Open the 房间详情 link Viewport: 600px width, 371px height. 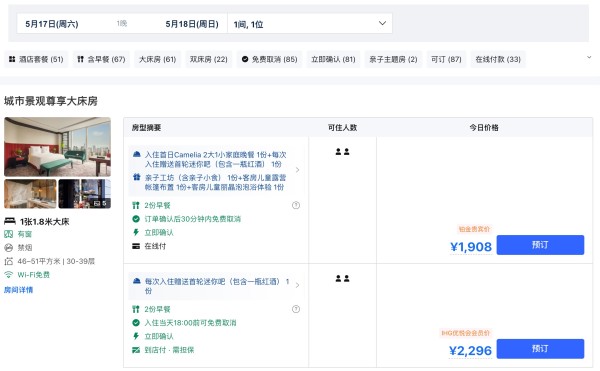click(x=18, y=290)
